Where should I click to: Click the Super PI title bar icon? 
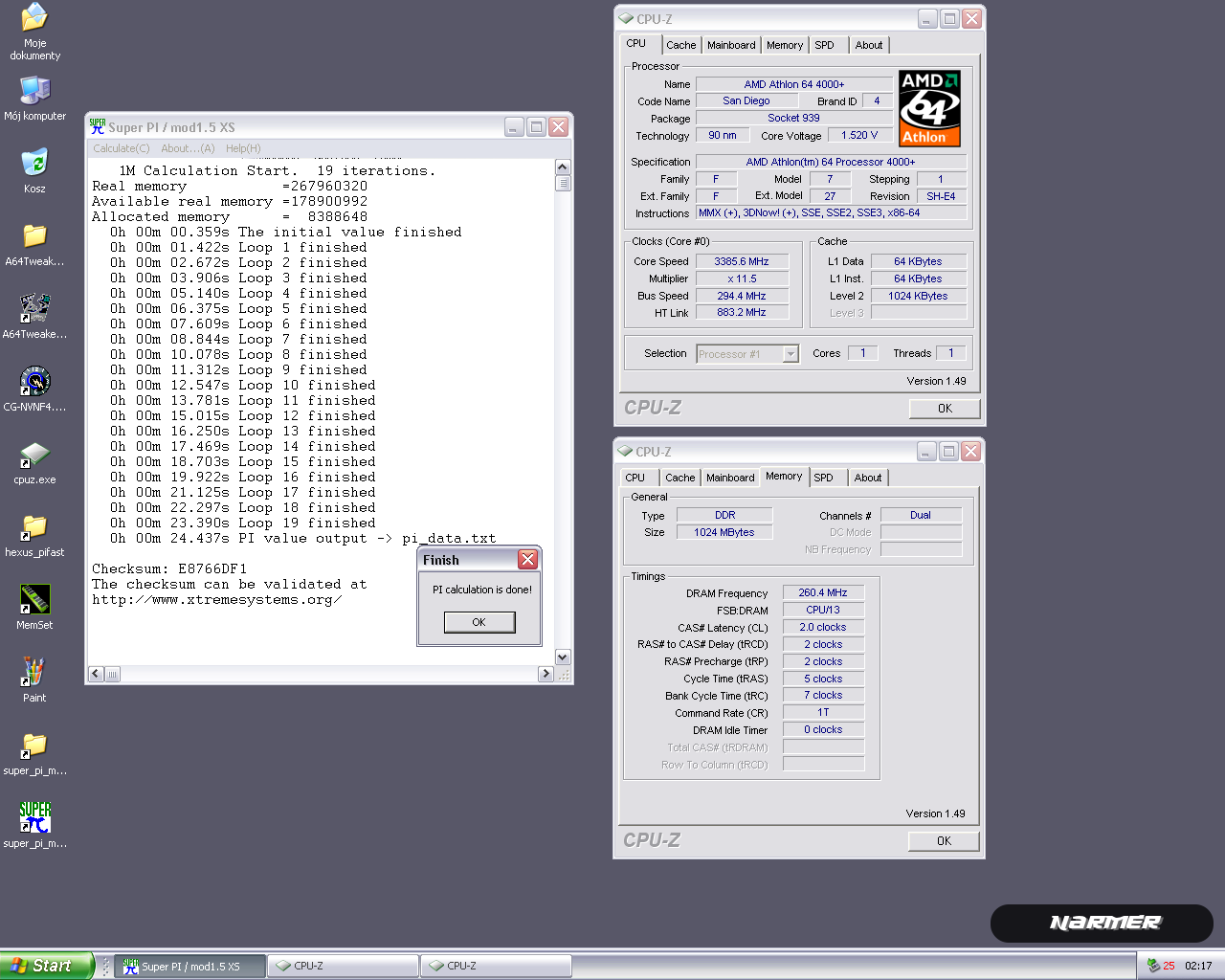97,126
